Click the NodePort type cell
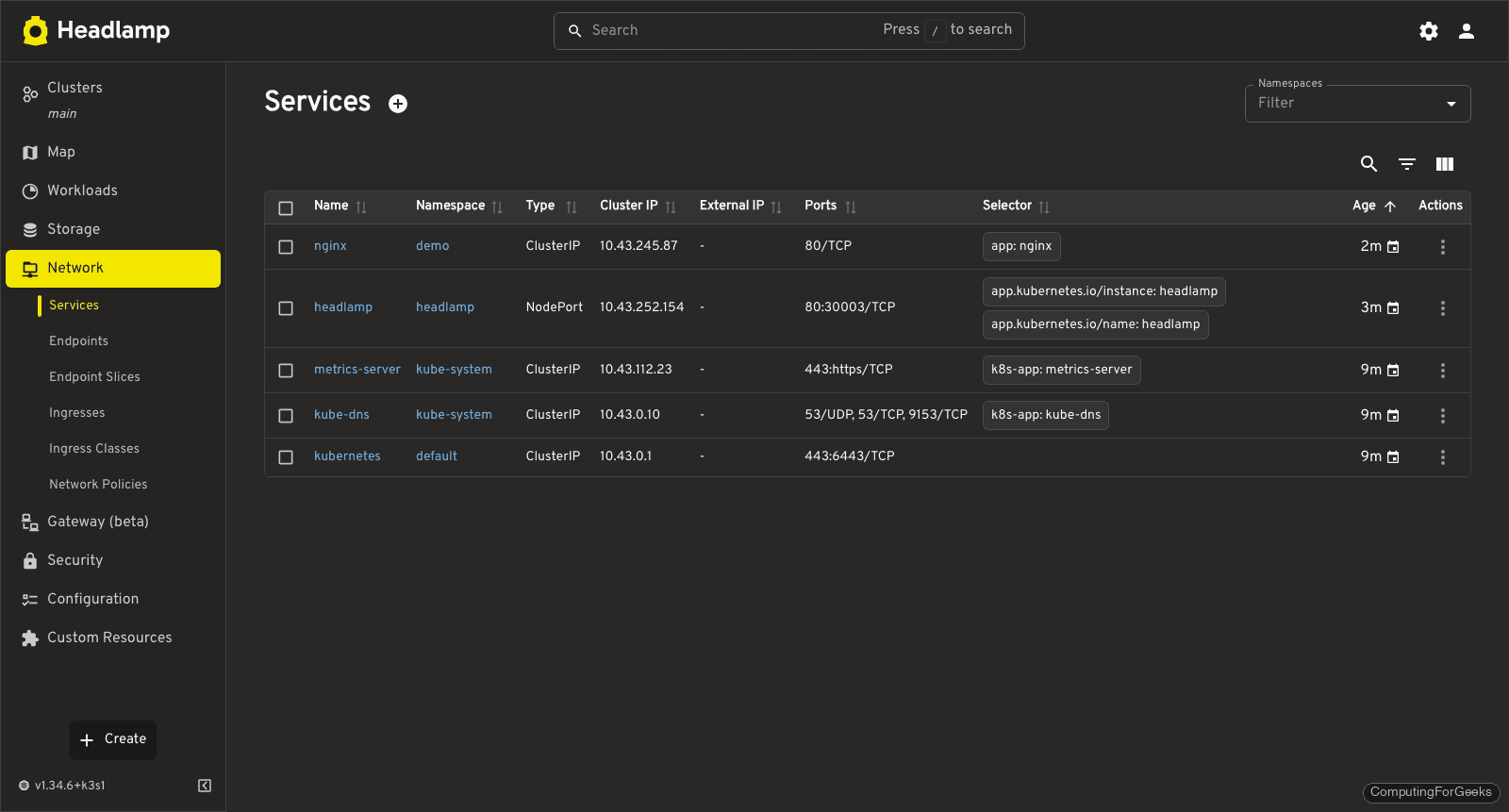The width and height of the screenshot is (1509, 812). coord(555,307)
